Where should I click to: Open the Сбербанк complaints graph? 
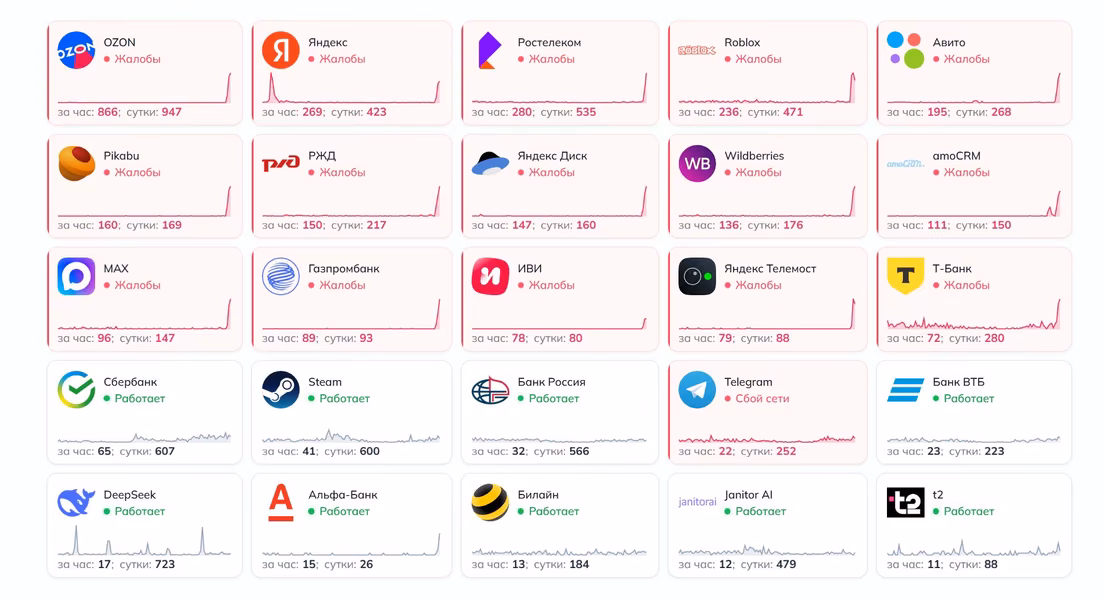pos(144,435)
